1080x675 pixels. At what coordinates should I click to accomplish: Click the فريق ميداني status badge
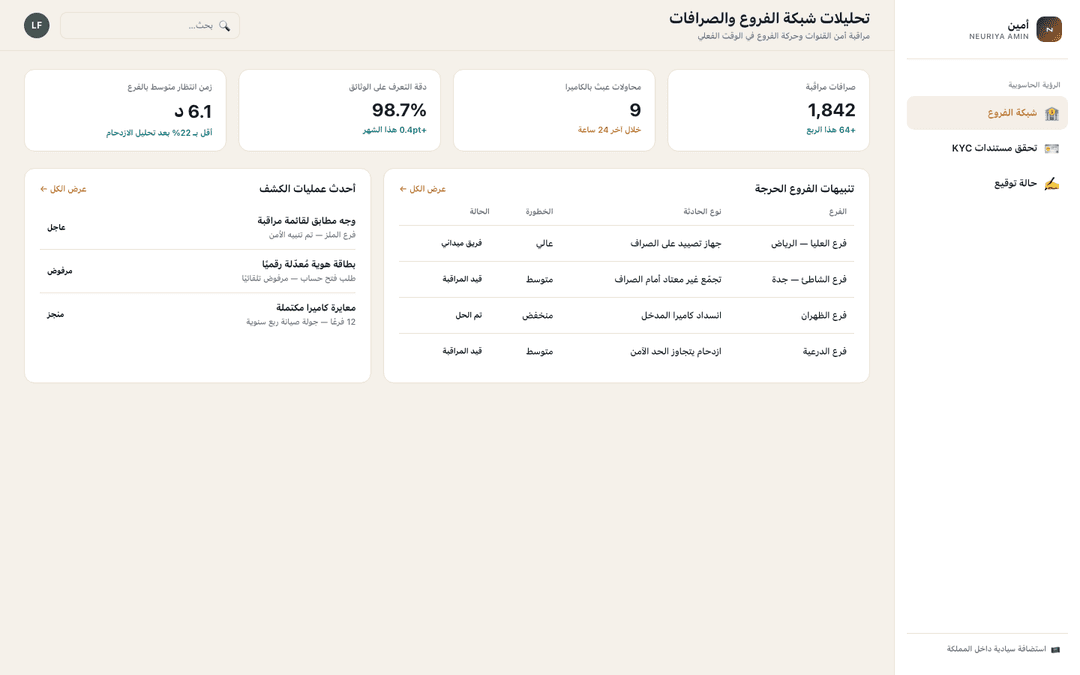pos(461,243)
